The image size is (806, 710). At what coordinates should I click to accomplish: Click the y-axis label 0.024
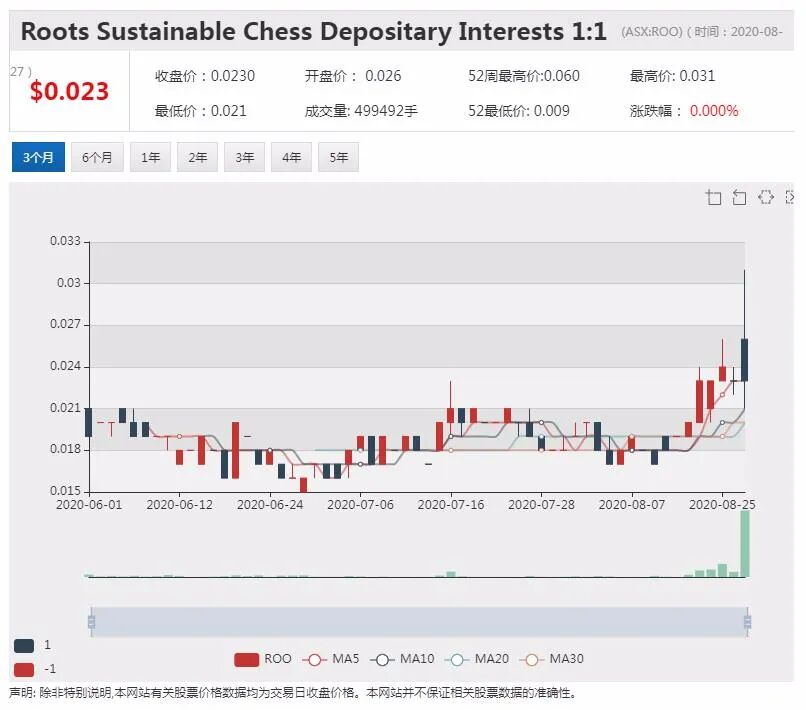pos(65,366)
